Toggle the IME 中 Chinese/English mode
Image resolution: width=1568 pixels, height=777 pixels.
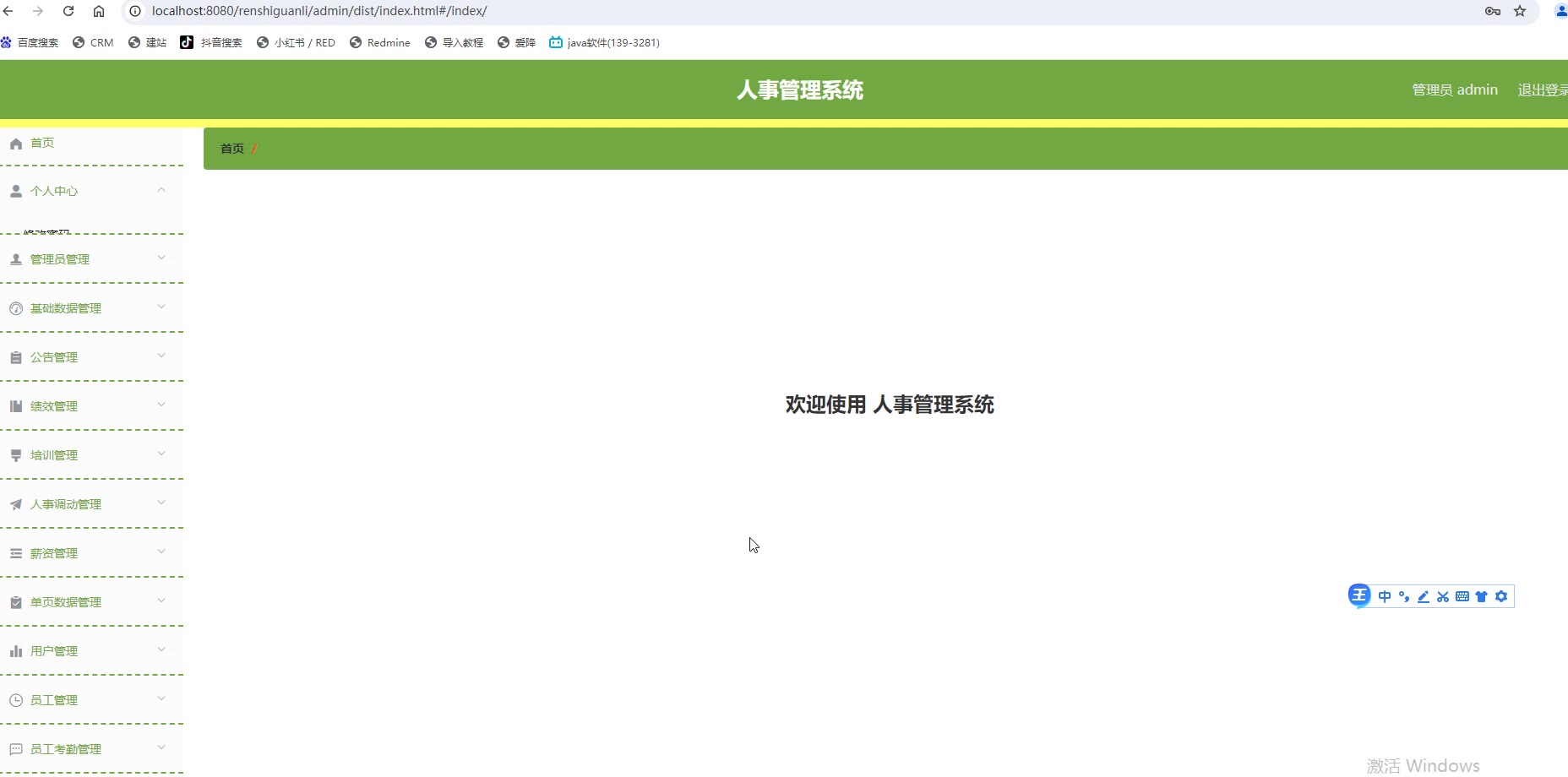[x=1385, y=597]
